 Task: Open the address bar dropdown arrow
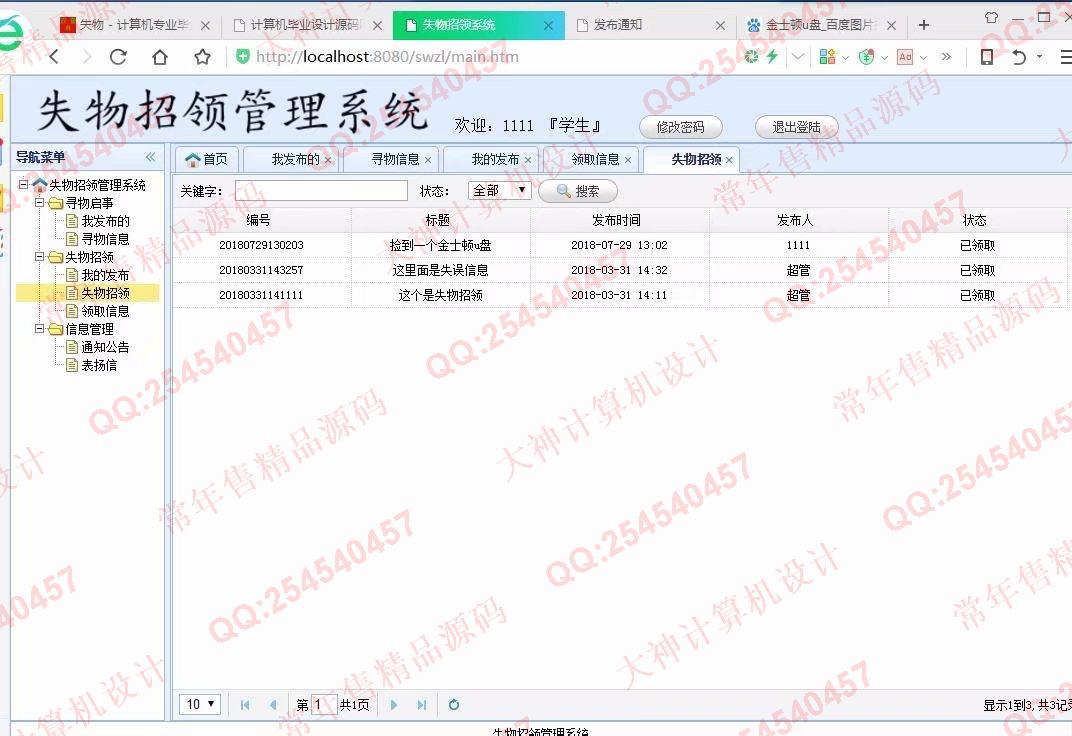point(798,57)
